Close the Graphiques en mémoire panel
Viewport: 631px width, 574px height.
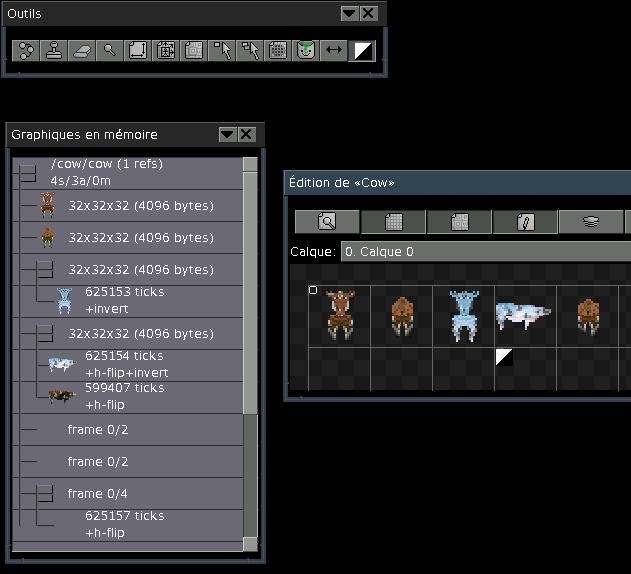(246, 134)
